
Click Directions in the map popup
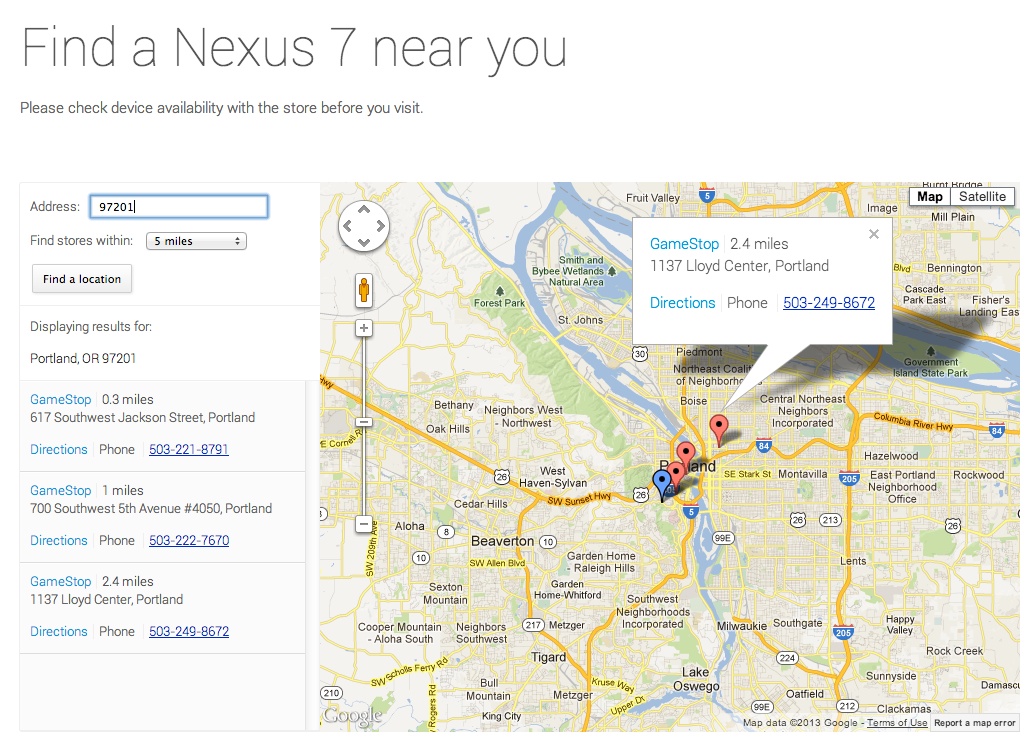coord(683,303)
